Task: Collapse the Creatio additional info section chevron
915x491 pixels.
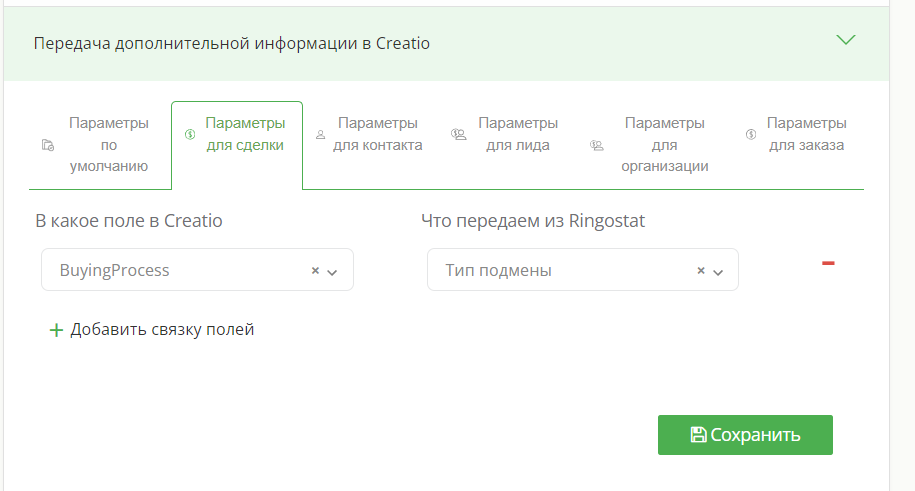Action: click(846, 40)
